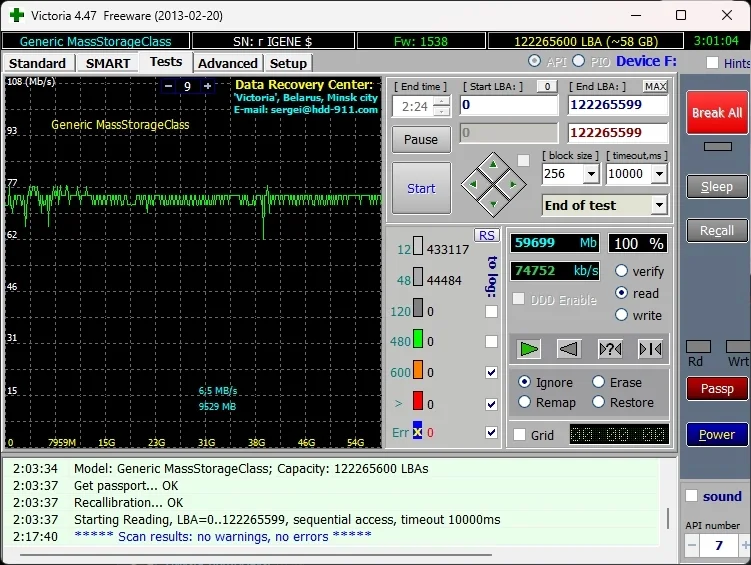751x565 pixels.
Task: Open the Advanced tab
Action: [228, 63]
